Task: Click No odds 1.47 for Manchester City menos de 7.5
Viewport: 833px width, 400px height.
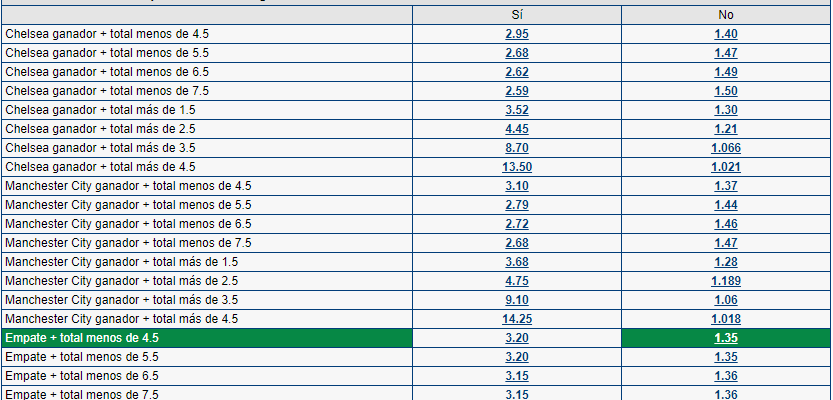Action: 726,243
